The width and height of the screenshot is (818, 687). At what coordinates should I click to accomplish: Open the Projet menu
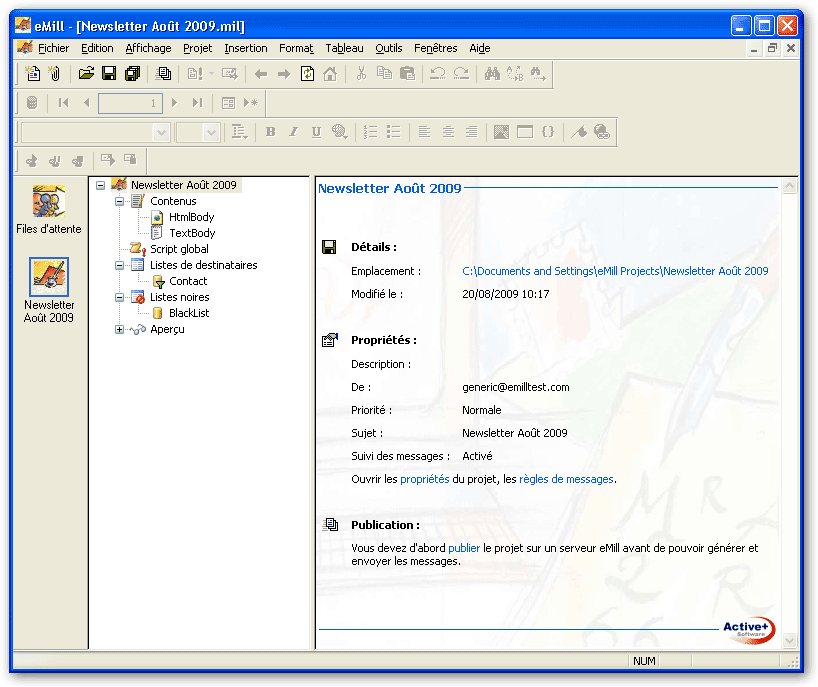[197, 49]
